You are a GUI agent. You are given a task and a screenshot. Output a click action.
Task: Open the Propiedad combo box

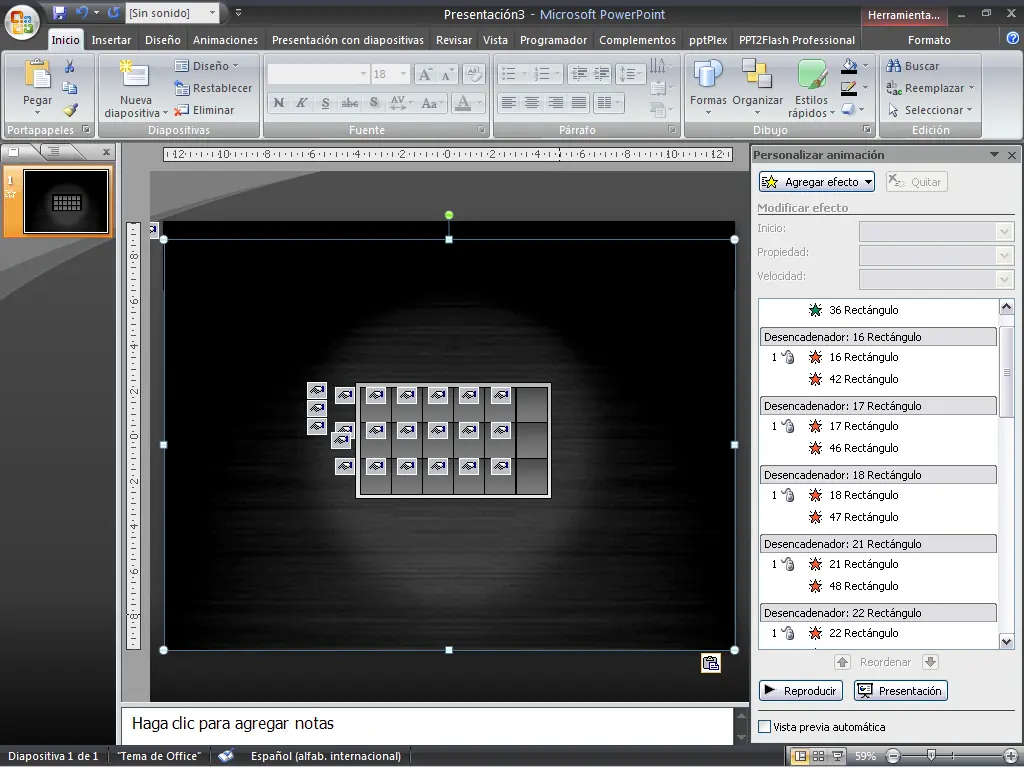[936, 255]
